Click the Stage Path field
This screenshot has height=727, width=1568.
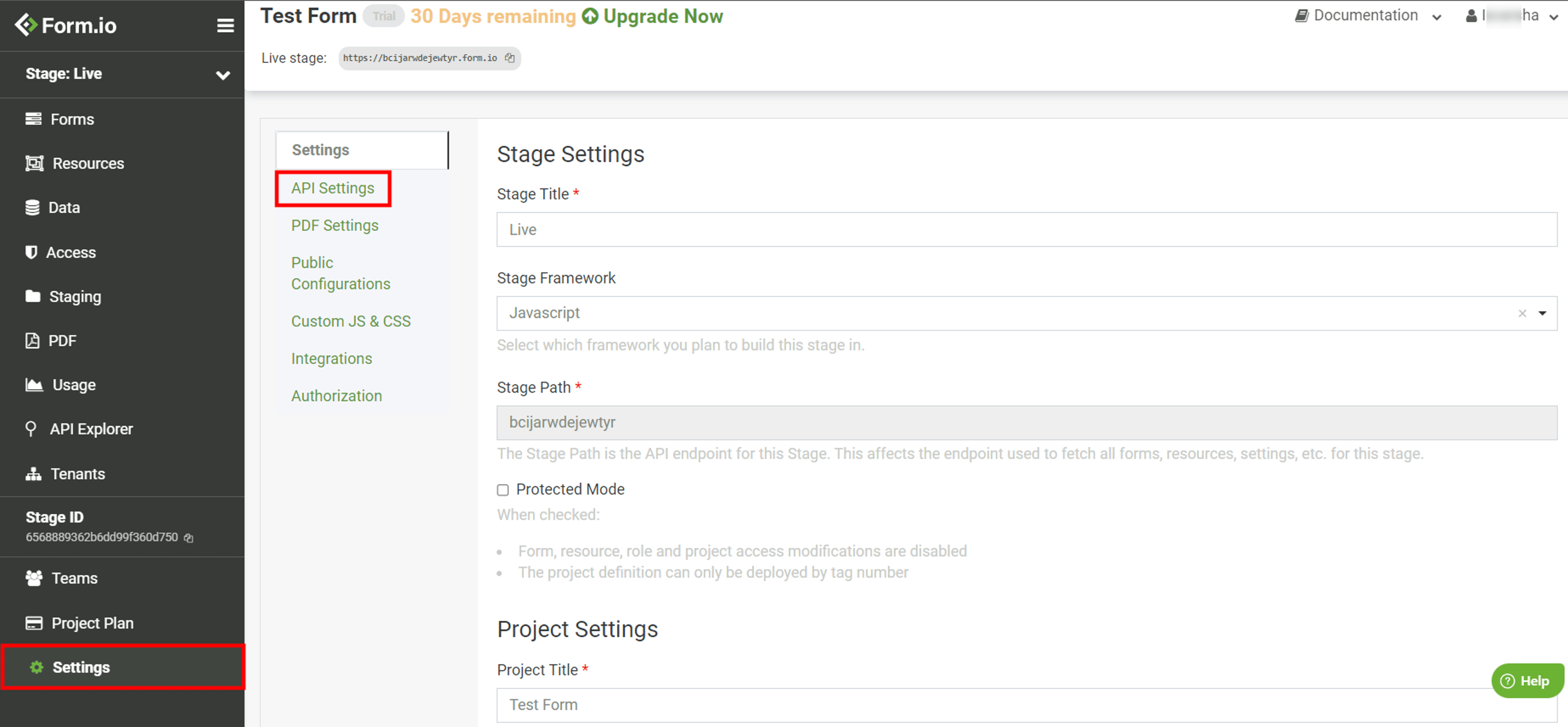click(x=1026, y=422)
